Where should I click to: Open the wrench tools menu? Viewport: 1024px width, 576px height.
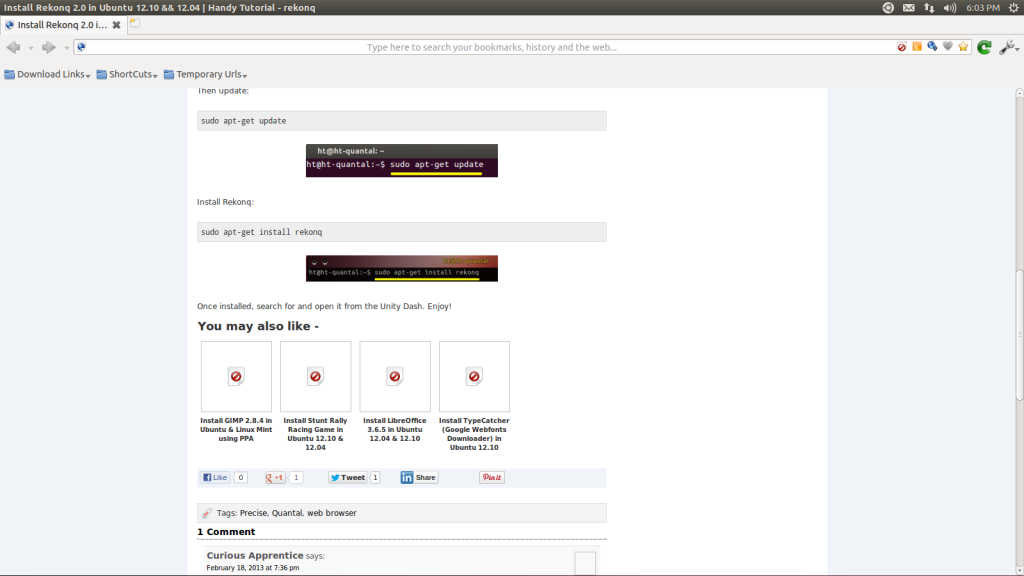1007,47
